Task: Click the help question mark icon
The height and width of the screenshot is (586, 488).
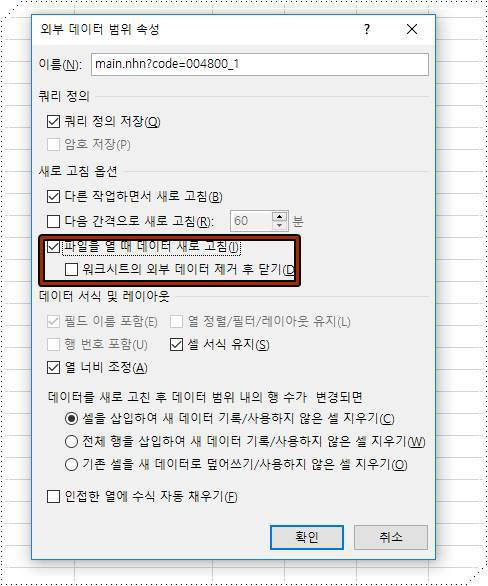Action: click(x=367, y=29)
